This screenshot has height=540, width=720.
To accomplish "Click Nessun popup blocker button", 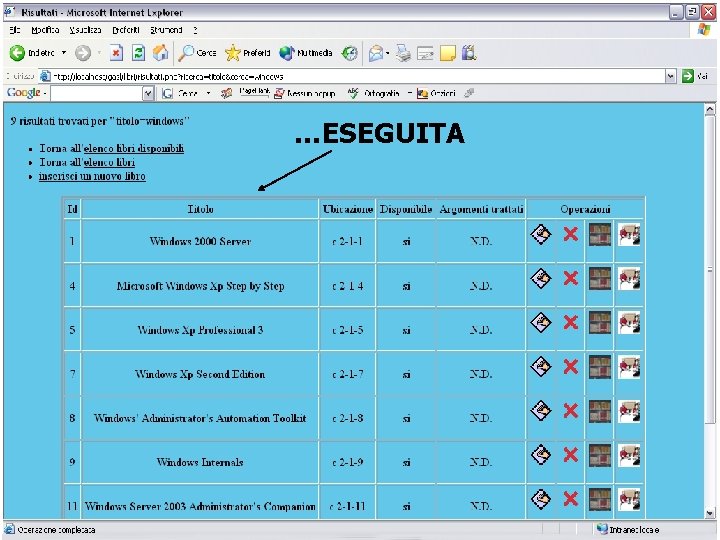I will click(x=305, y=94).
